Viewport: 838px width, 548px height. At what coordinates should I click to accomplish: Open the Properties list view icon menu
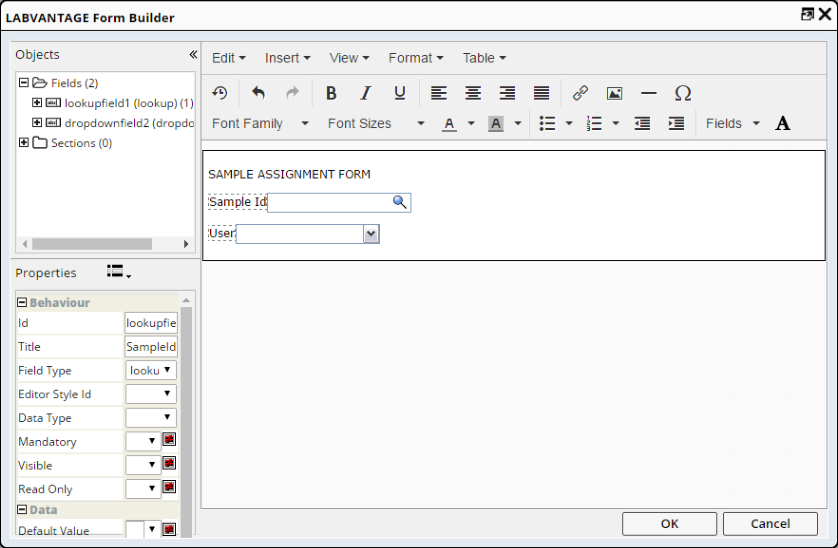(119, 272)
